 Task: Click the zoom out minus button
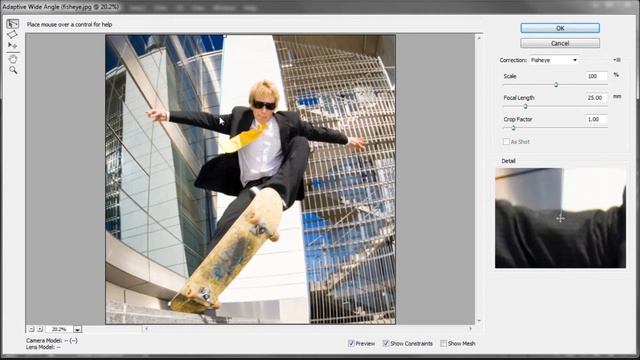click(x=31, y=329)
